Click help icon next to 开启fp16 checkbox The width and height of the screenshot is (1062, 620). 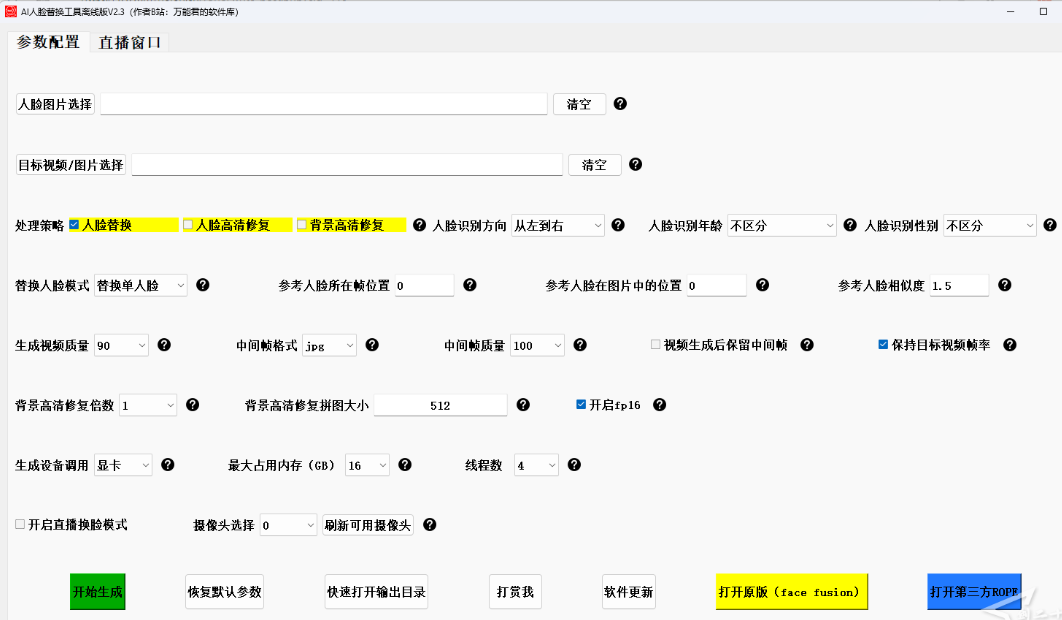(659, 405)
